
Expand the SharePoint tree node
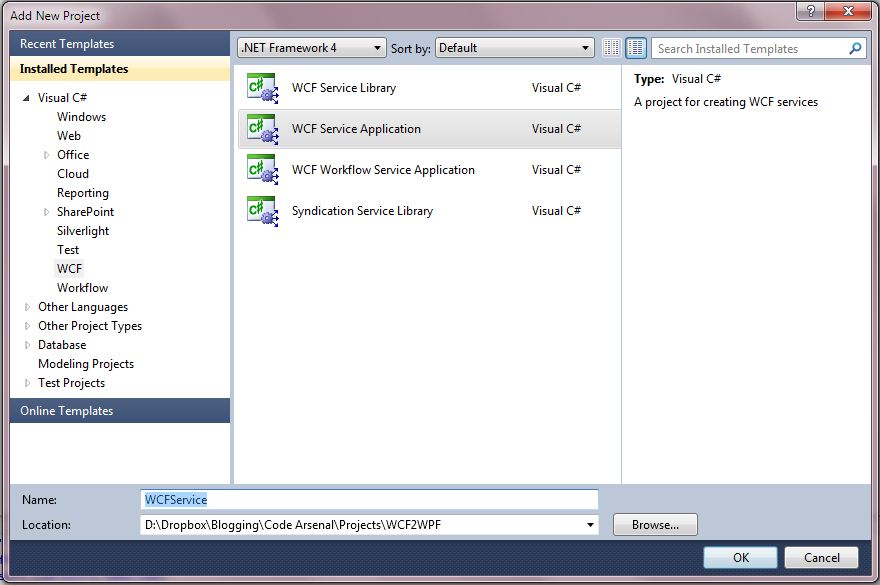pyautogui.click(x=47, y=212)
